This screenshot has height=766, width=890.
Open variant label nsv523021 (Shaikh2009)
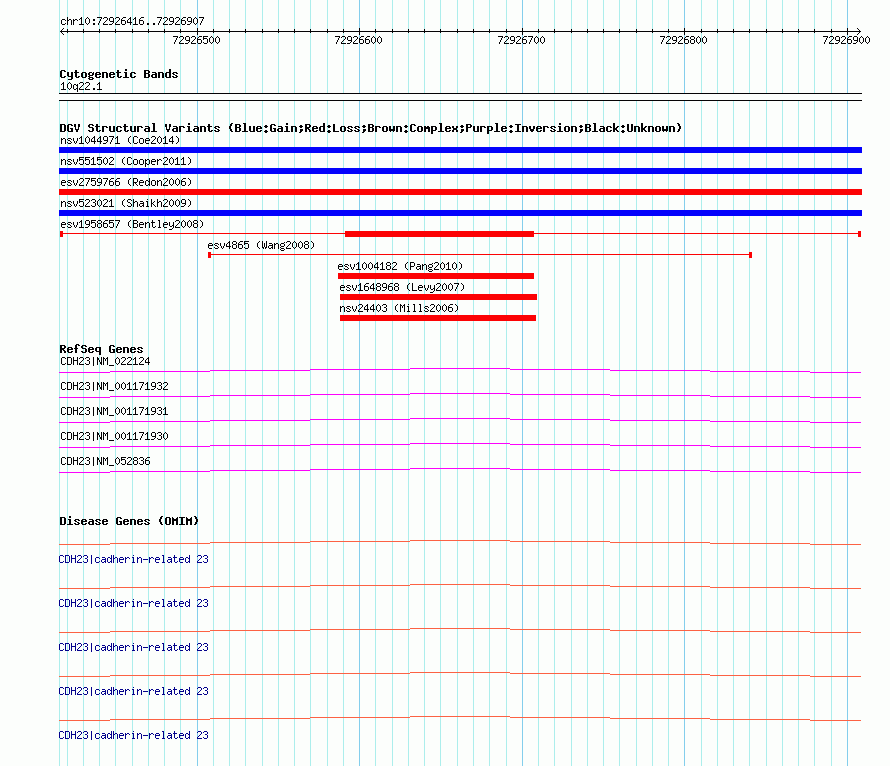click(x=126, y=203)
